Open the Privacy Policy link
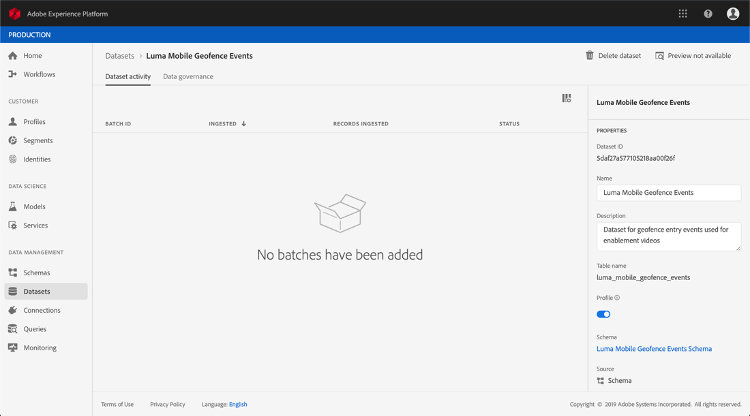Image resolution: width=750 pixels, height=416 pixels. pyautogui.click(x=167, y=404)
